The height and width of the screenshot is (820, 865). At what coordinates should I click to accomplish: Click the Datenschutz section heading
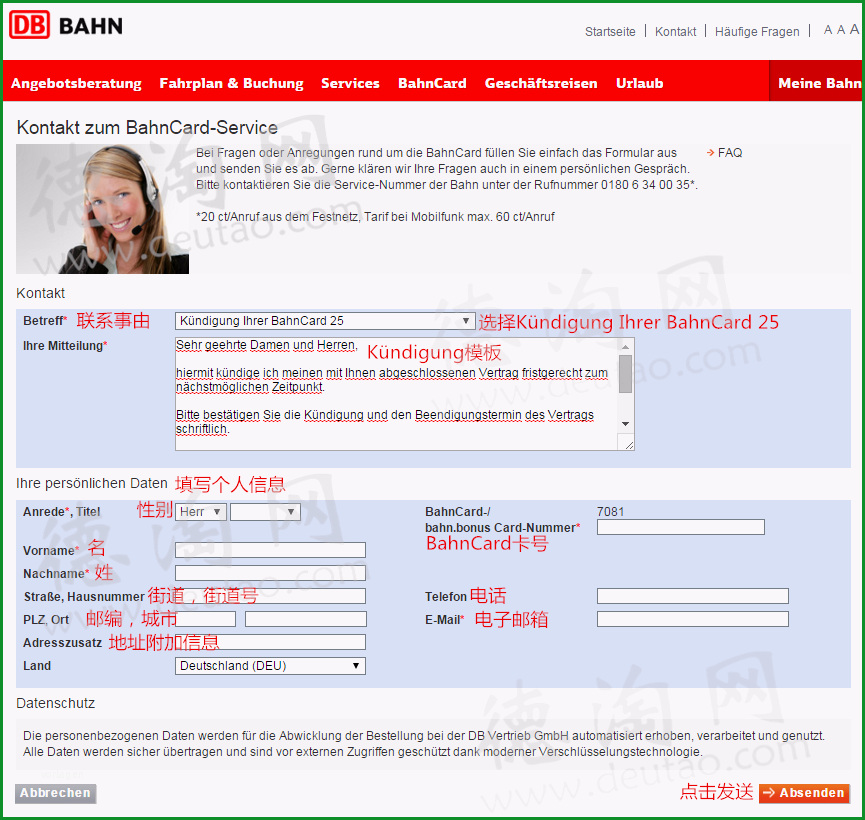[56, 703]
